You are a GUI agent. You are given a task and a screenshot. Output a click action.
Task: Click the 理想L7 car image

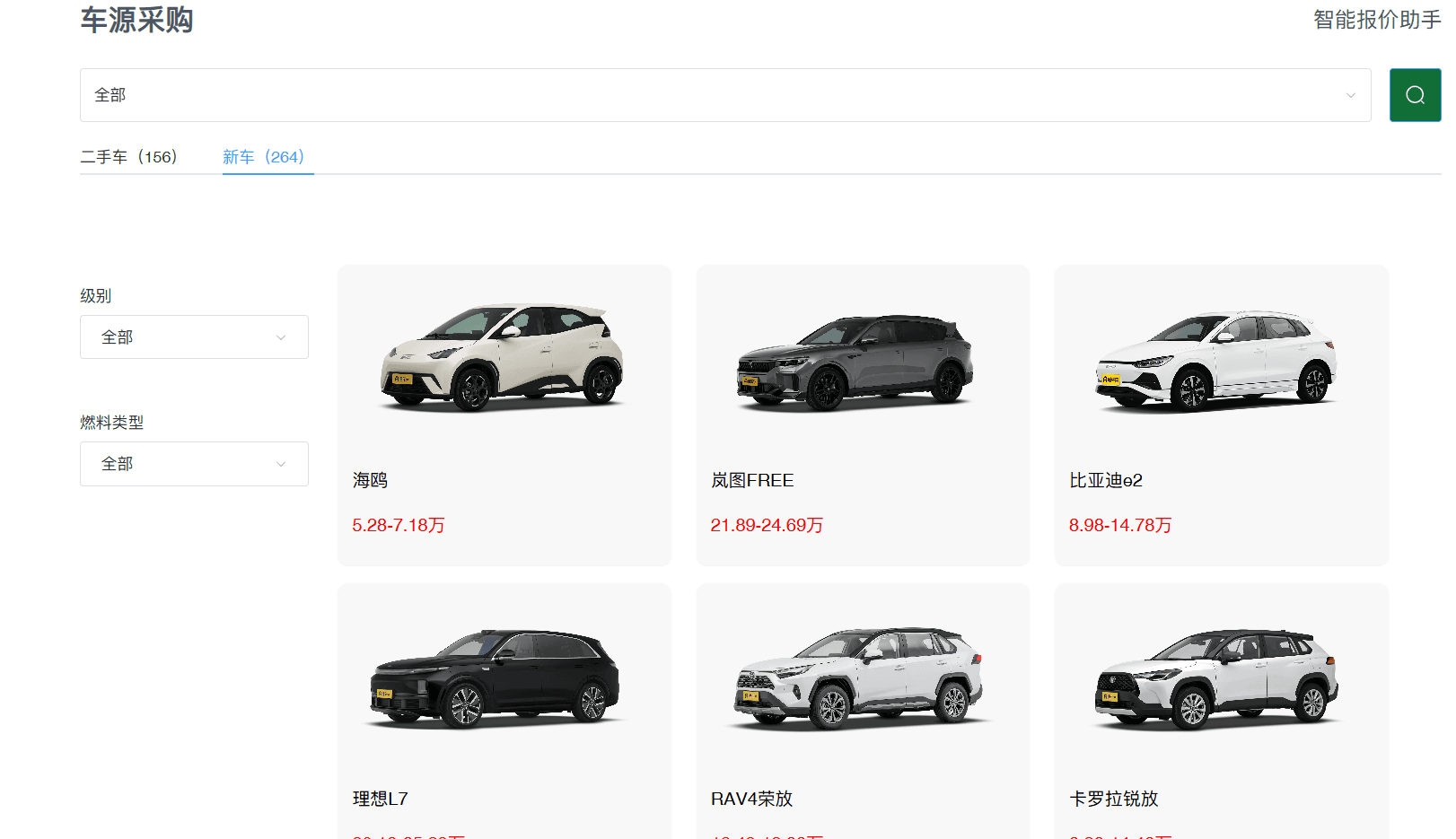click(x=495, y=677)
